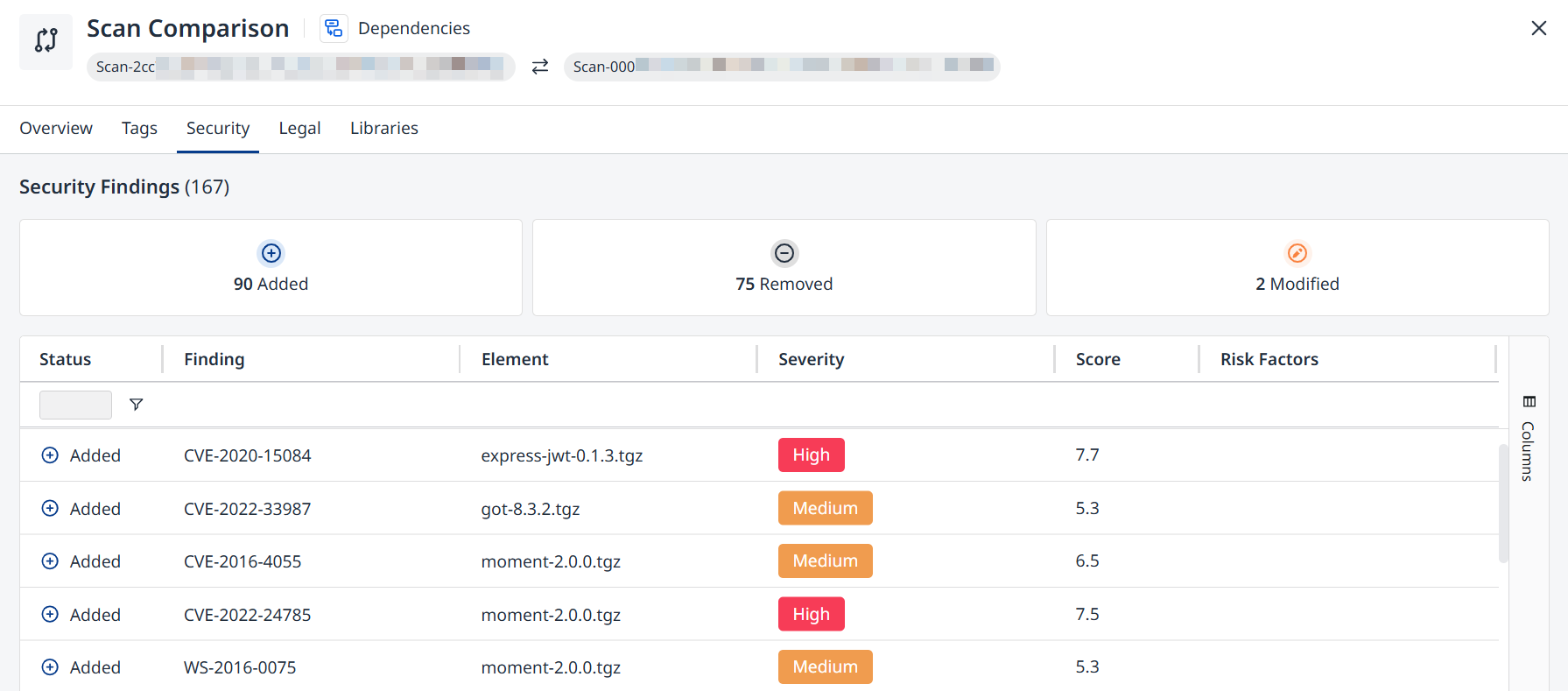The height and width of the screenshot is (691, 1568).
Task: Click the minus icon on 75 Removed card
Action: (784, 253)
